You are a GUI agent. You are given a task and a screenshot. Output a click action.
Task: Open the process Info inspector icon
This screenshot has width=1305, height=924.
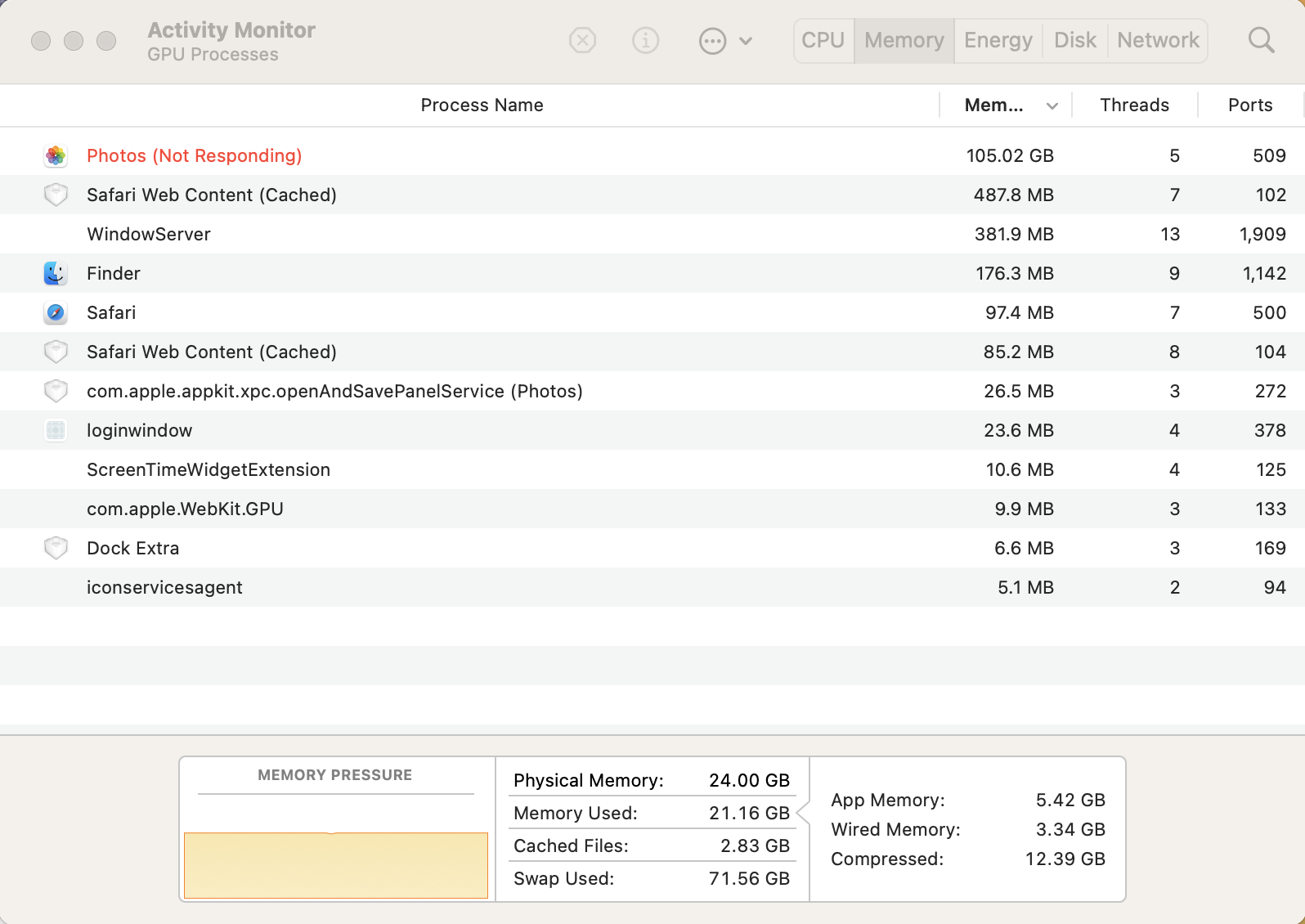click(x=646, y=40)
